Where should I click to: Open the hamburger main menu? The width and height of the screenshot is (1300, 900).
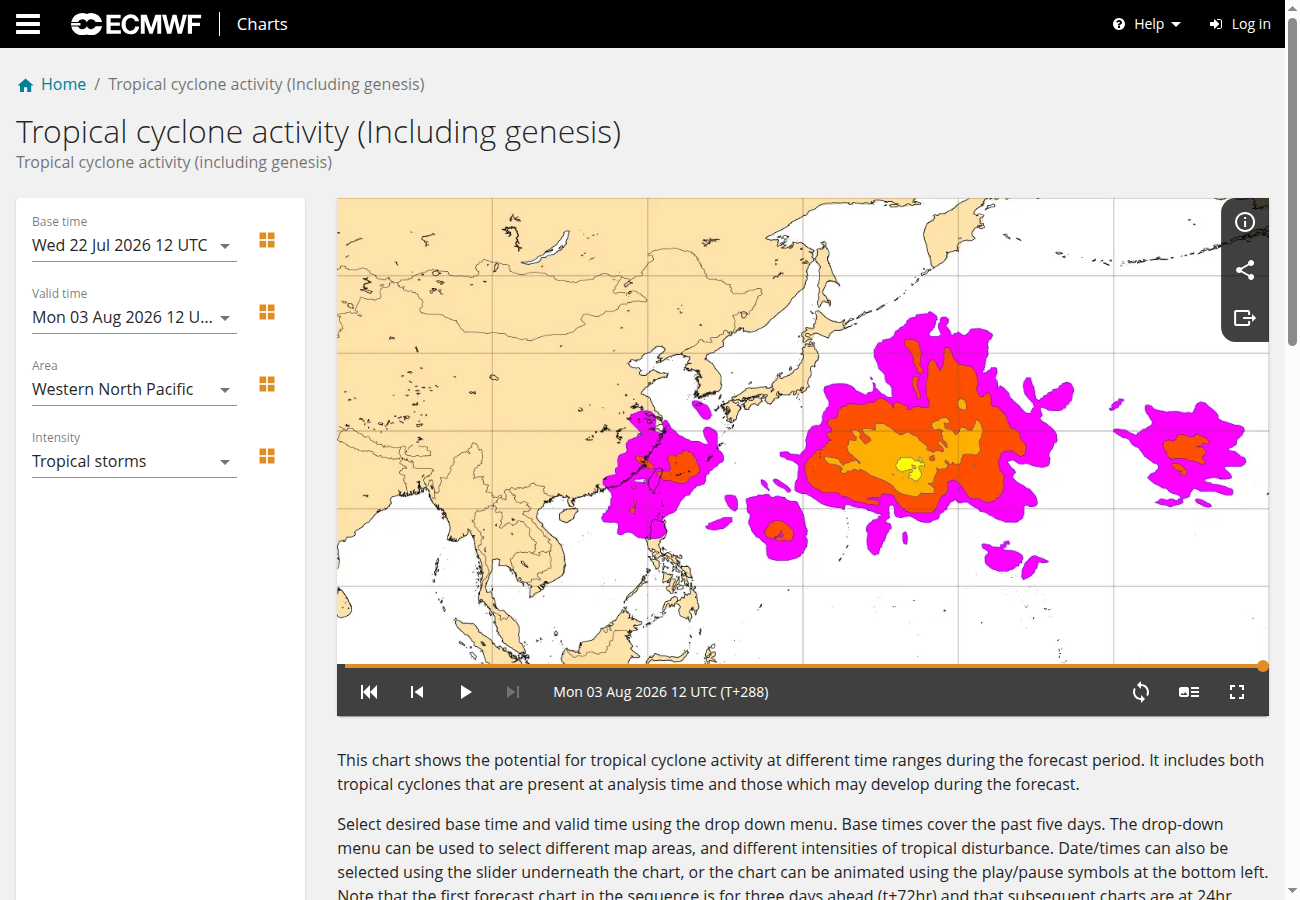(28, 24)
